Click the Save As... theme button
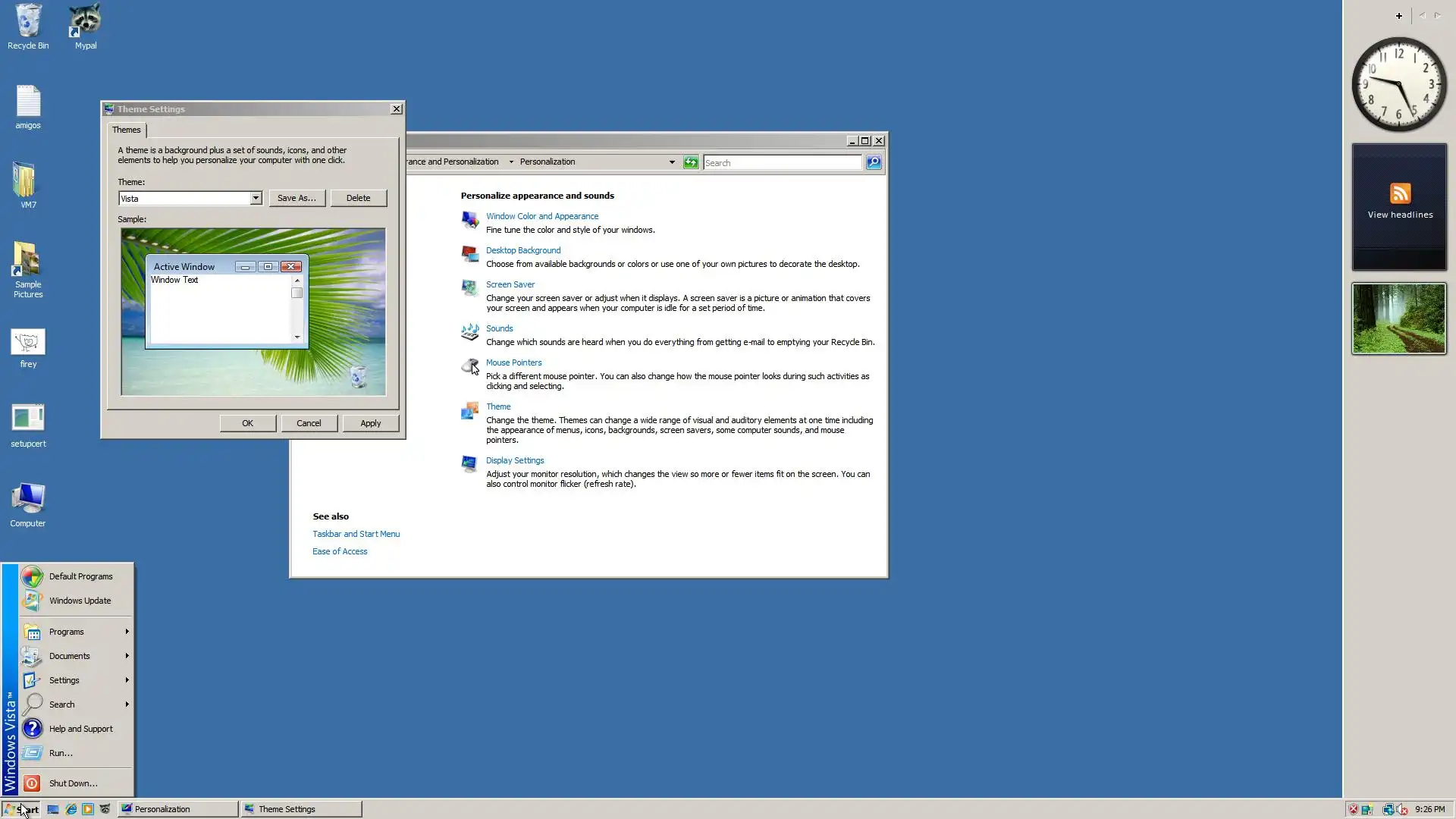1456x819 pixels. [297, 198]
